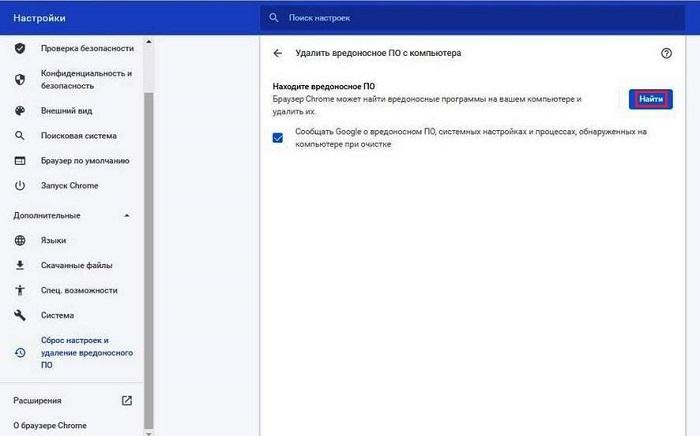Open Конфиденциальность и безопасность section

[x=86, y=79]
